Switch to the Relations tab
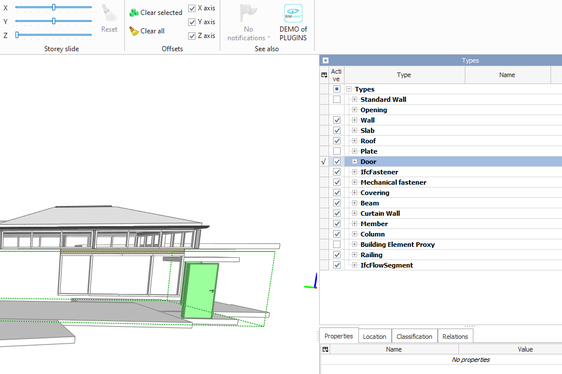 point(455,336)
